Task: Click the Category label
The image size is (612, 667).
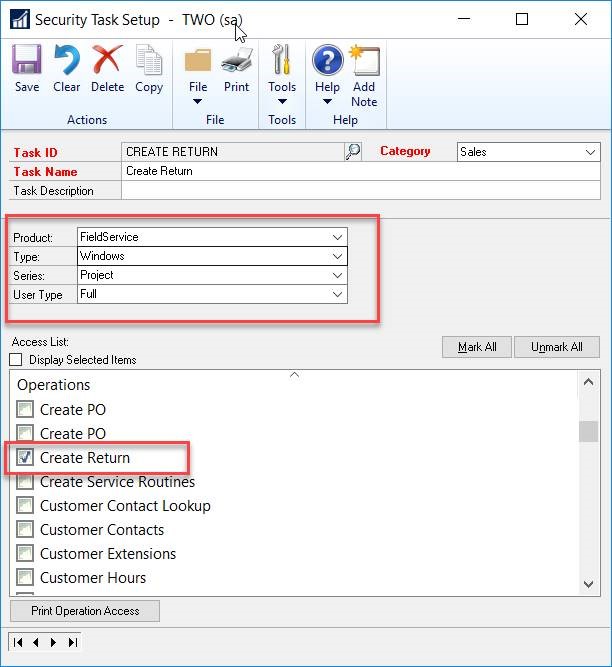Action: 405,151
